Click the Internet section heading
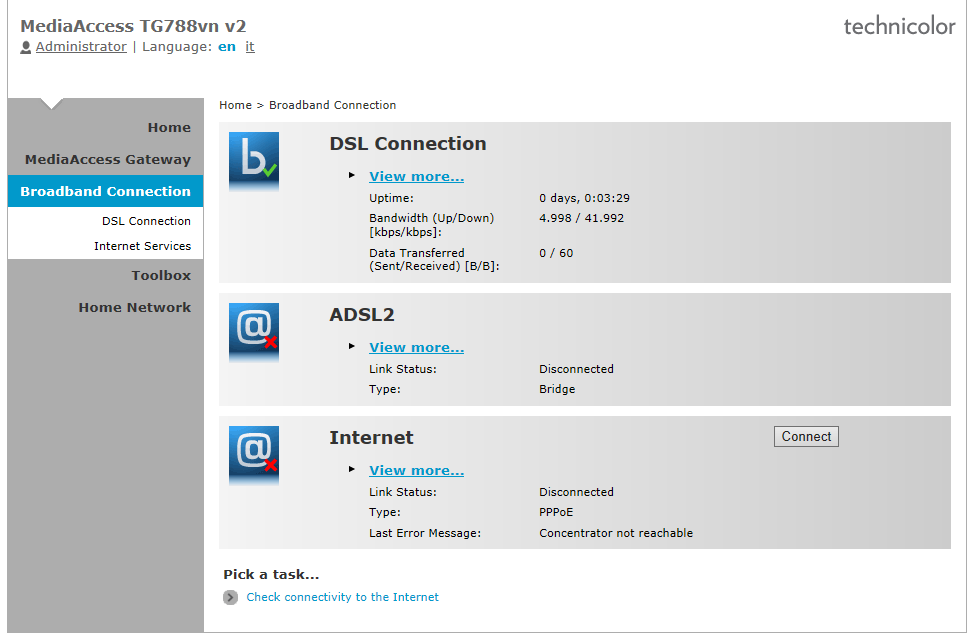This screenshot has height=637, width=975. pyautogui.click(x=371, y=438)
